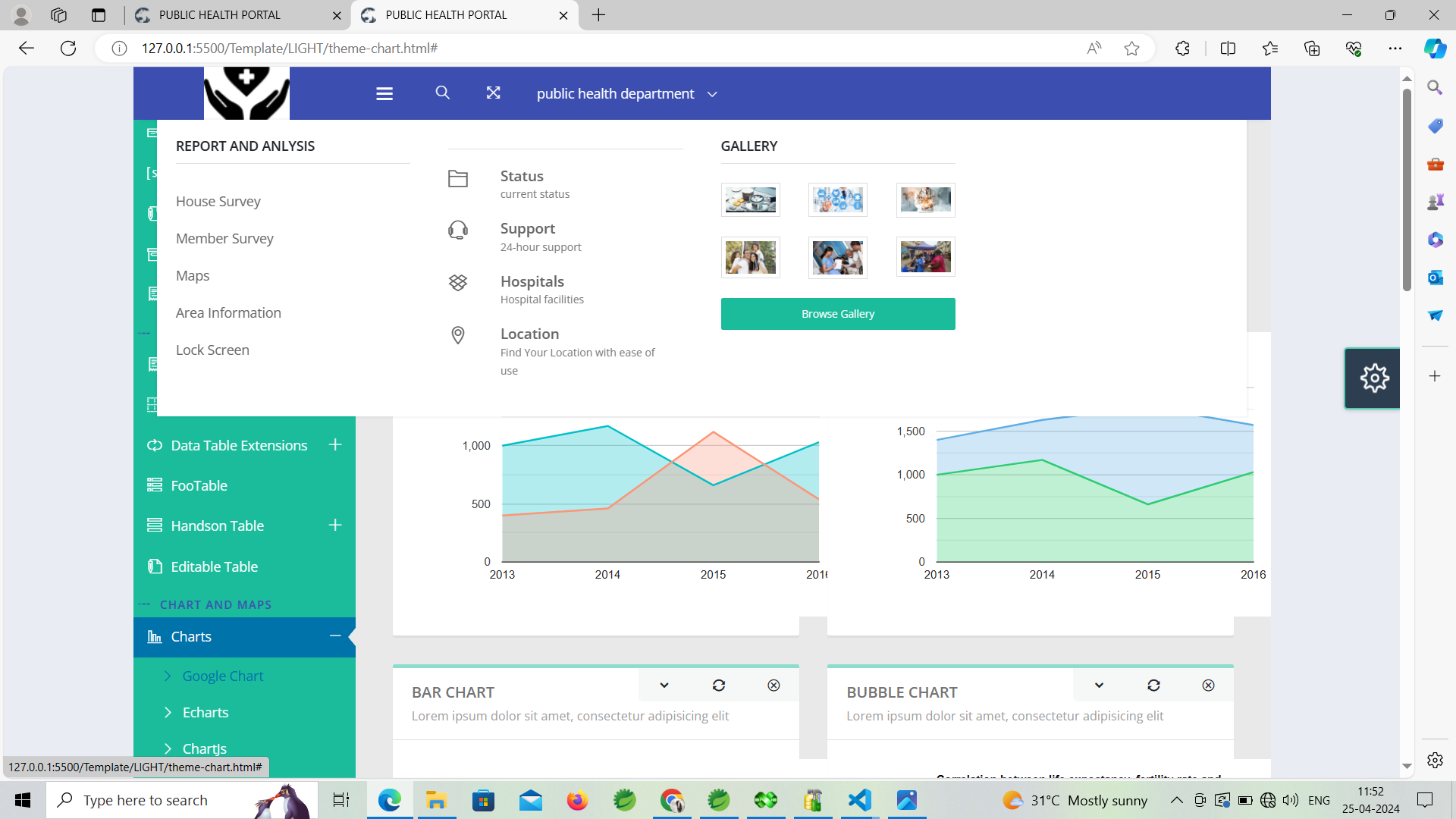This screenshot has height=819, width=1456.
Task: Click the page vertical scrollbar
Action: (1407, 190)
